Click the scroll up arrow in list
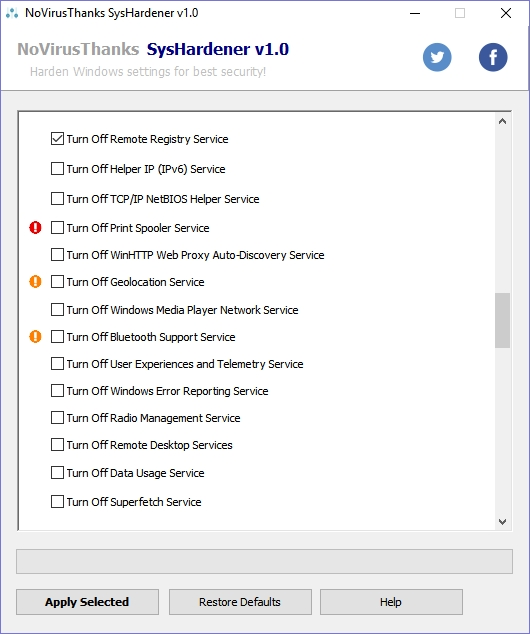This screenshot has height=634, width=530. 503,121
